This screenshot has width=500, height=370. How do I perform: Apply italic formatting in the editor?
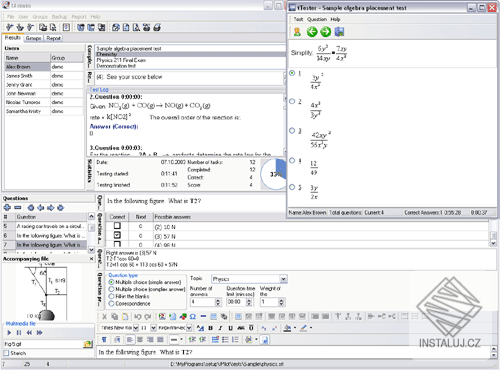click(220, 328)
